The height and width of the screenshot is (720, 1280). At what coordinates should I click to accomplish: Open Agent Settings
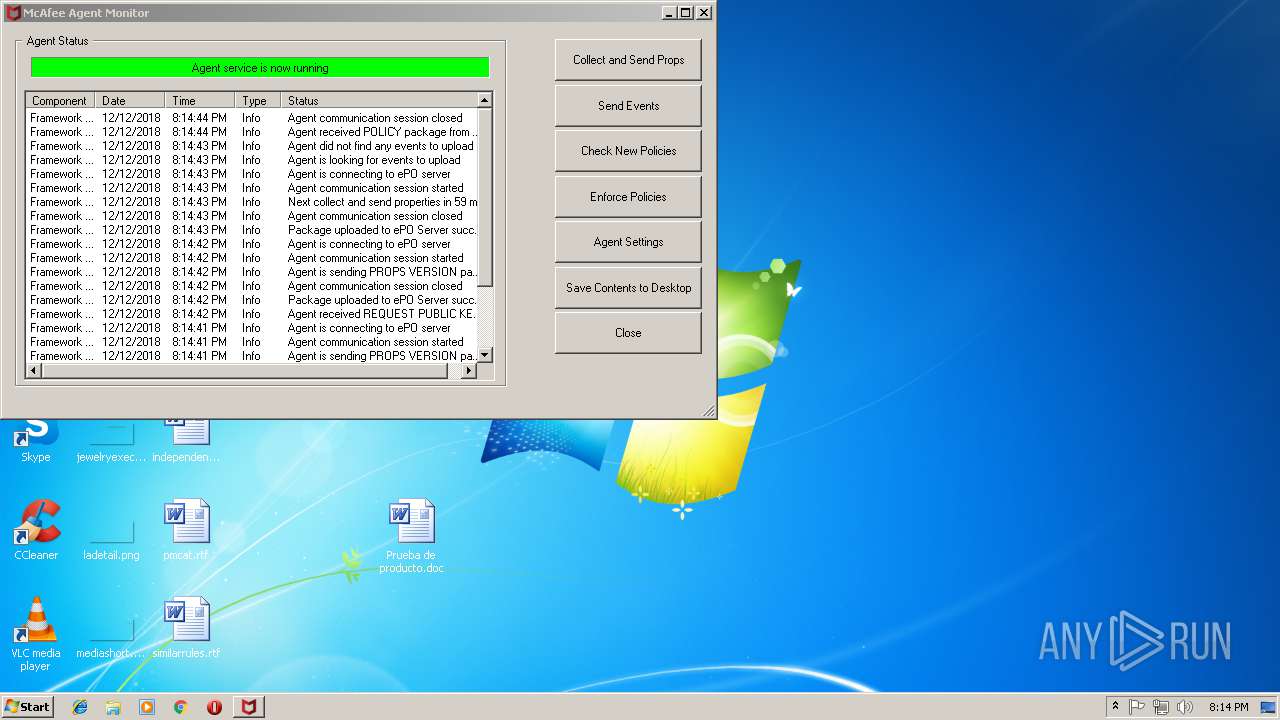[628, 242]
